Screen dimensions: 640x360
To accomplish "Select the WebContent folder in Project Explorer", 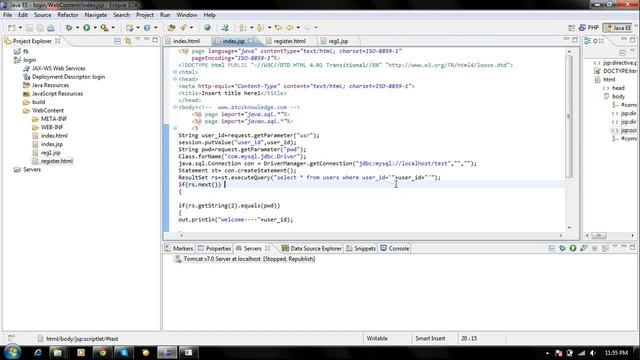I will pos(47,110).
